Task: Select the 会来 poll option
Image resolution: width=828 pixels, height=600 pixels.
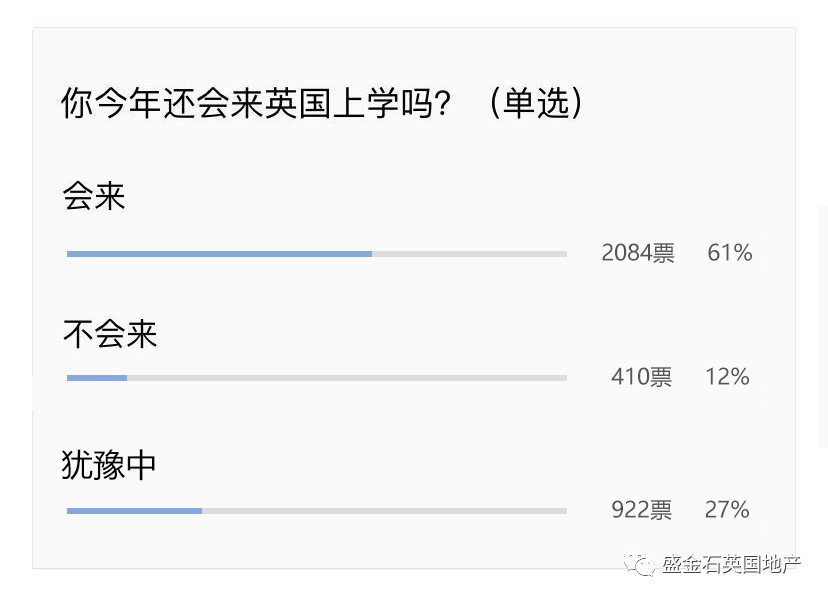Action: tap(94, 196)
